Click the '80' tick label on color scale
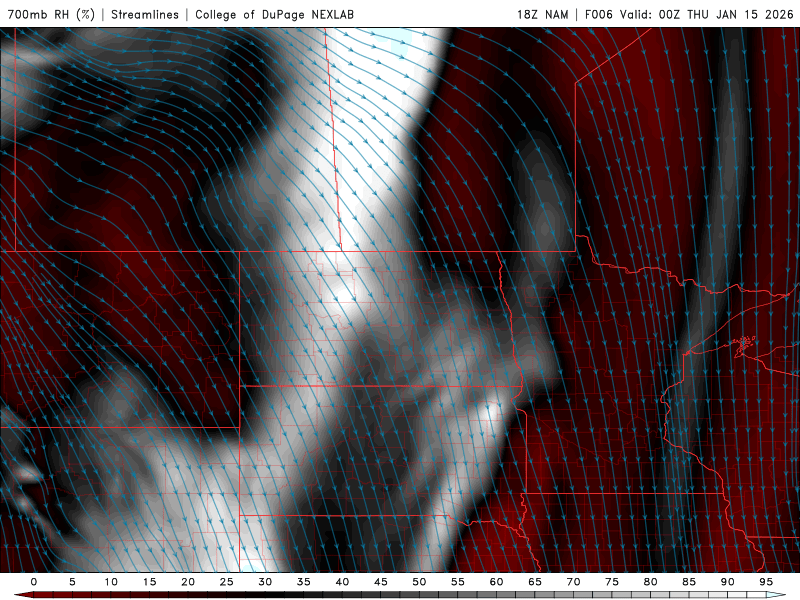The width and height of the screenshot is (800, 600). point(650,582)
